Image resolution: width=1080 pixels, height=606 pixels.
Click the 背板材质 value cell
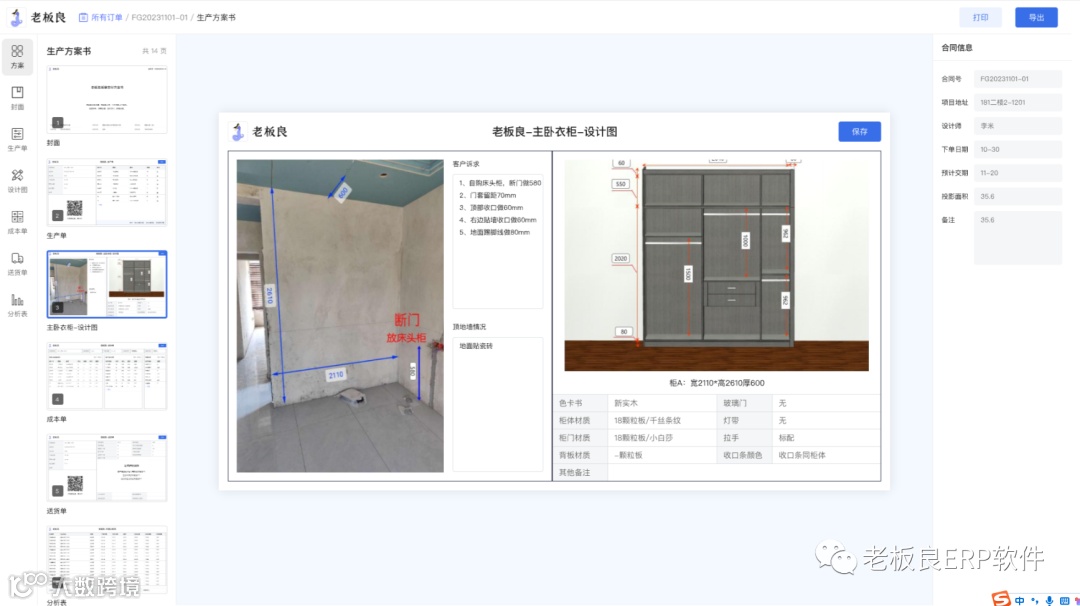[662, 455]
